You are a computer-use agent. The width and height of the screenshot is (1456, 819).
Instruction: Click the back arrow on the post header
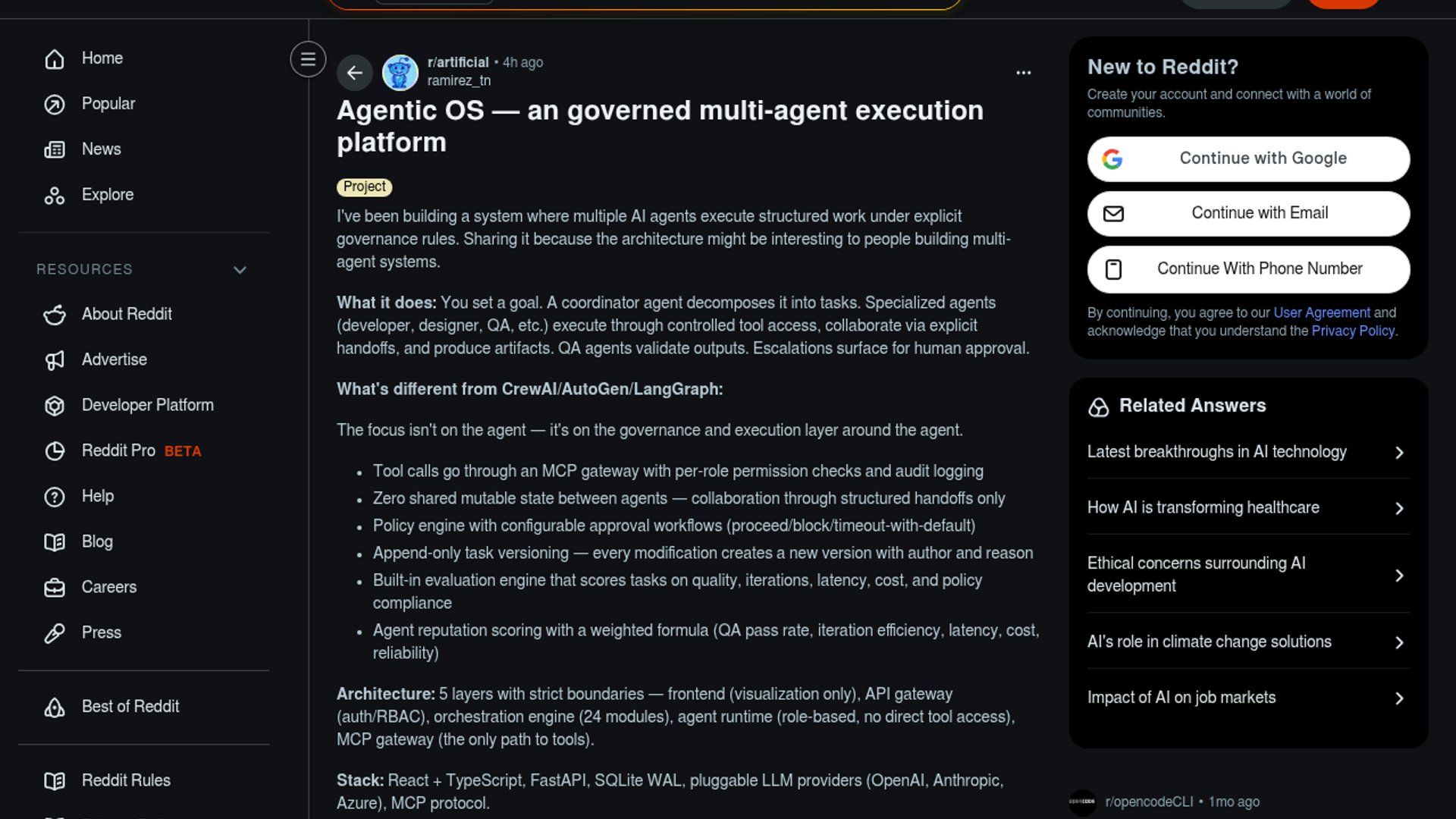(355, 73)
